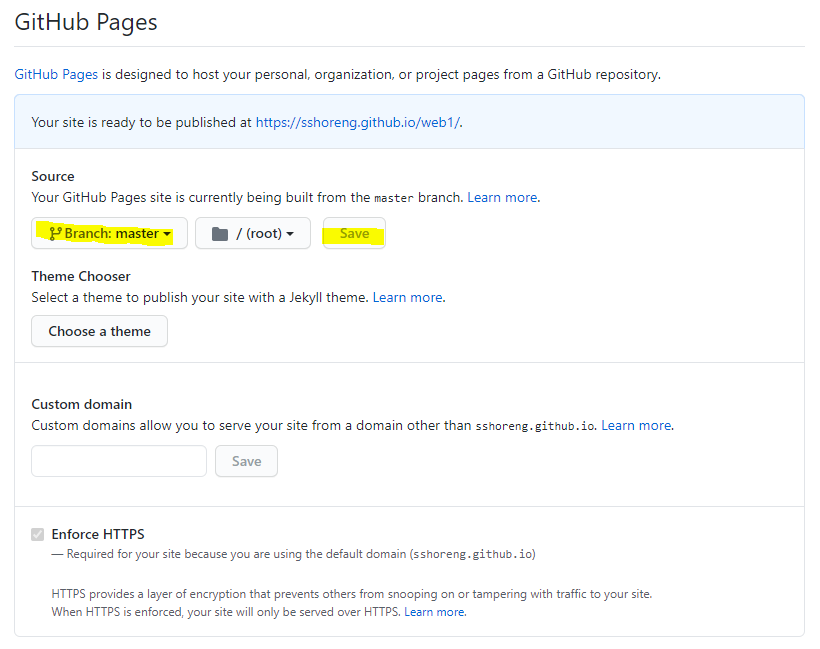Screen dimensions: 820x649
Task: Click Learn more in the Theme Chooser section
Action: [x=407, y=297]
